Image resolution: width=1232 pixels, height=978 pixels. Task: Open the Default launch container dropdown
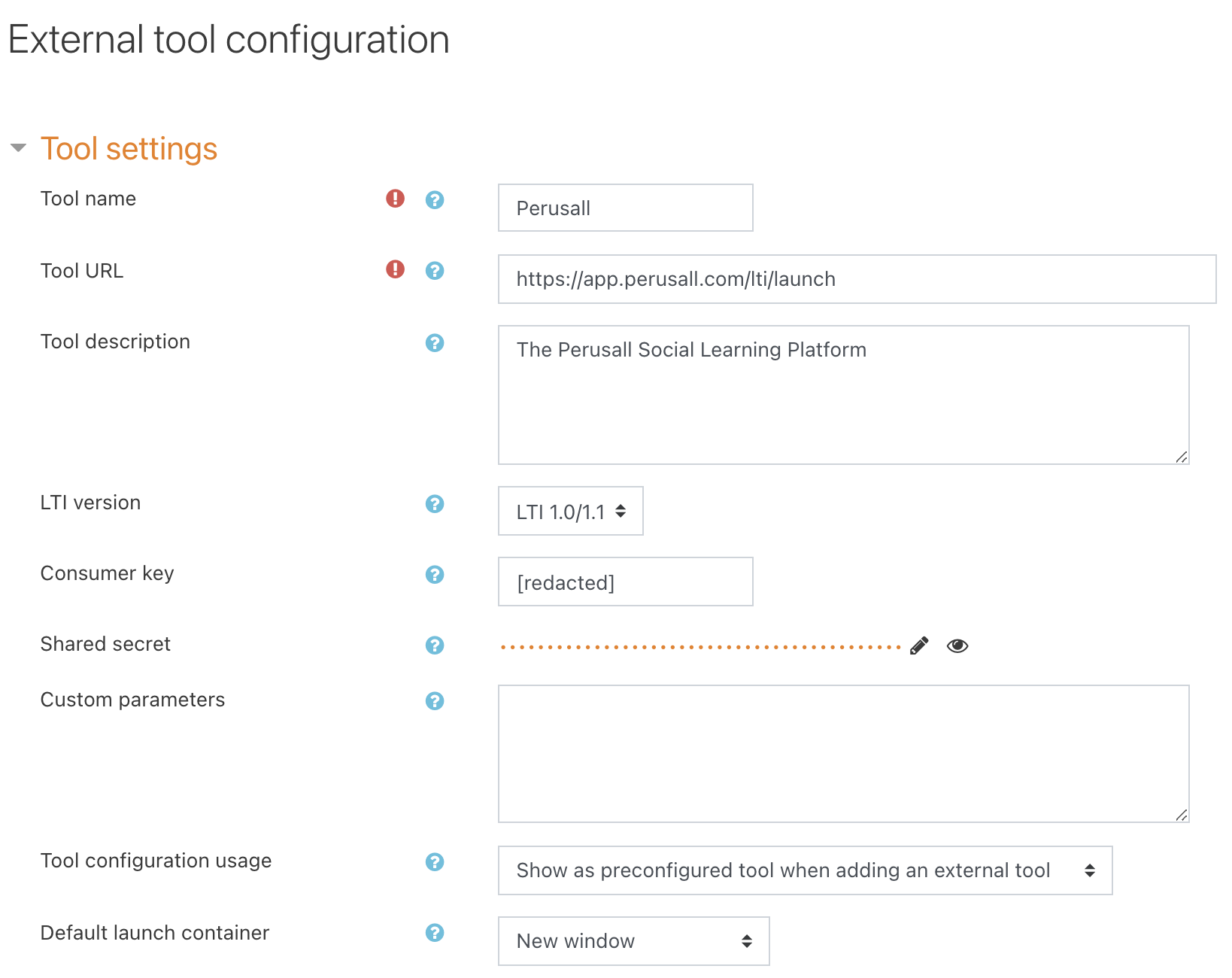click(634, 941)
